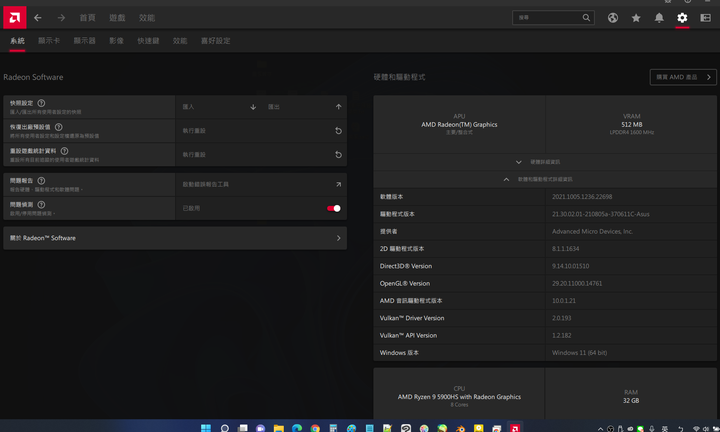Switch to the 快速鍵 tab
Viewport: 720px width, 432px height.
click(x=148, y=41)
